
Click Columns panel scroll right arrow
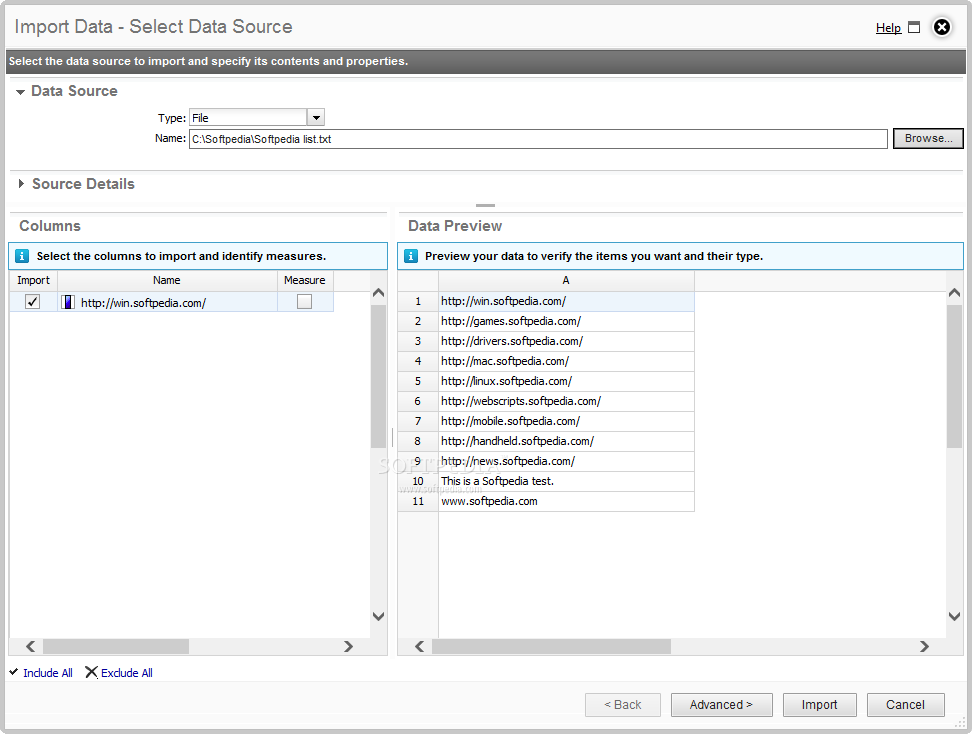tap(348, 647)
